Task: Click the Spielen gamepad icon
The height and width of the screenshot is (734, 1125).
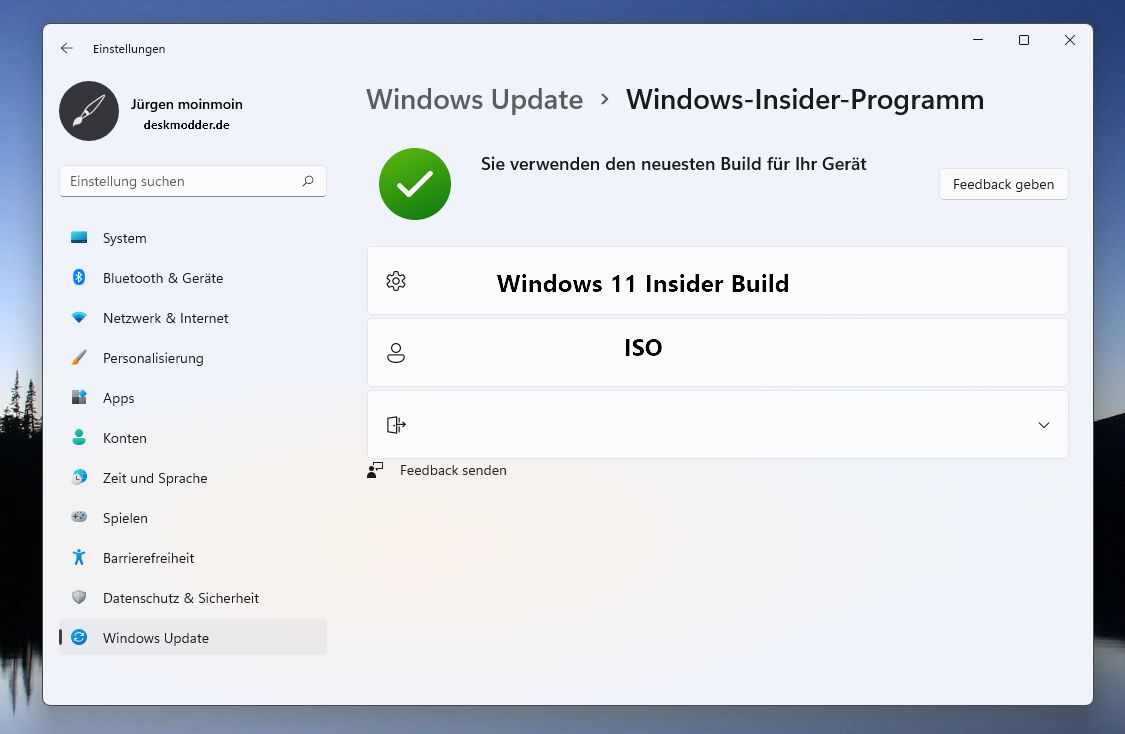Action: coord(79,517)
